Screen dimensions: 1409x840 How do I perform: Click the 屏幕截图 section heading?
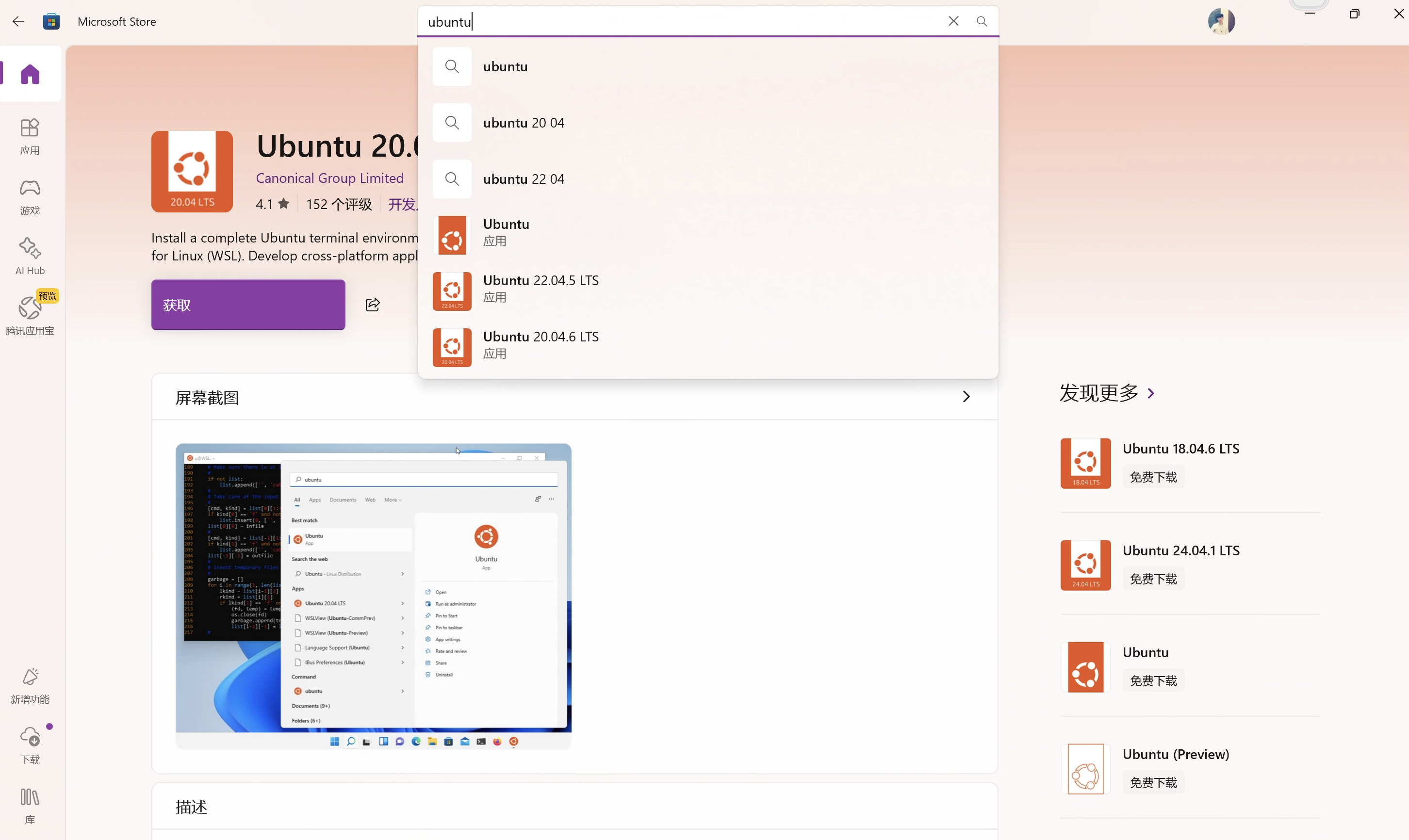pos(207,398)
